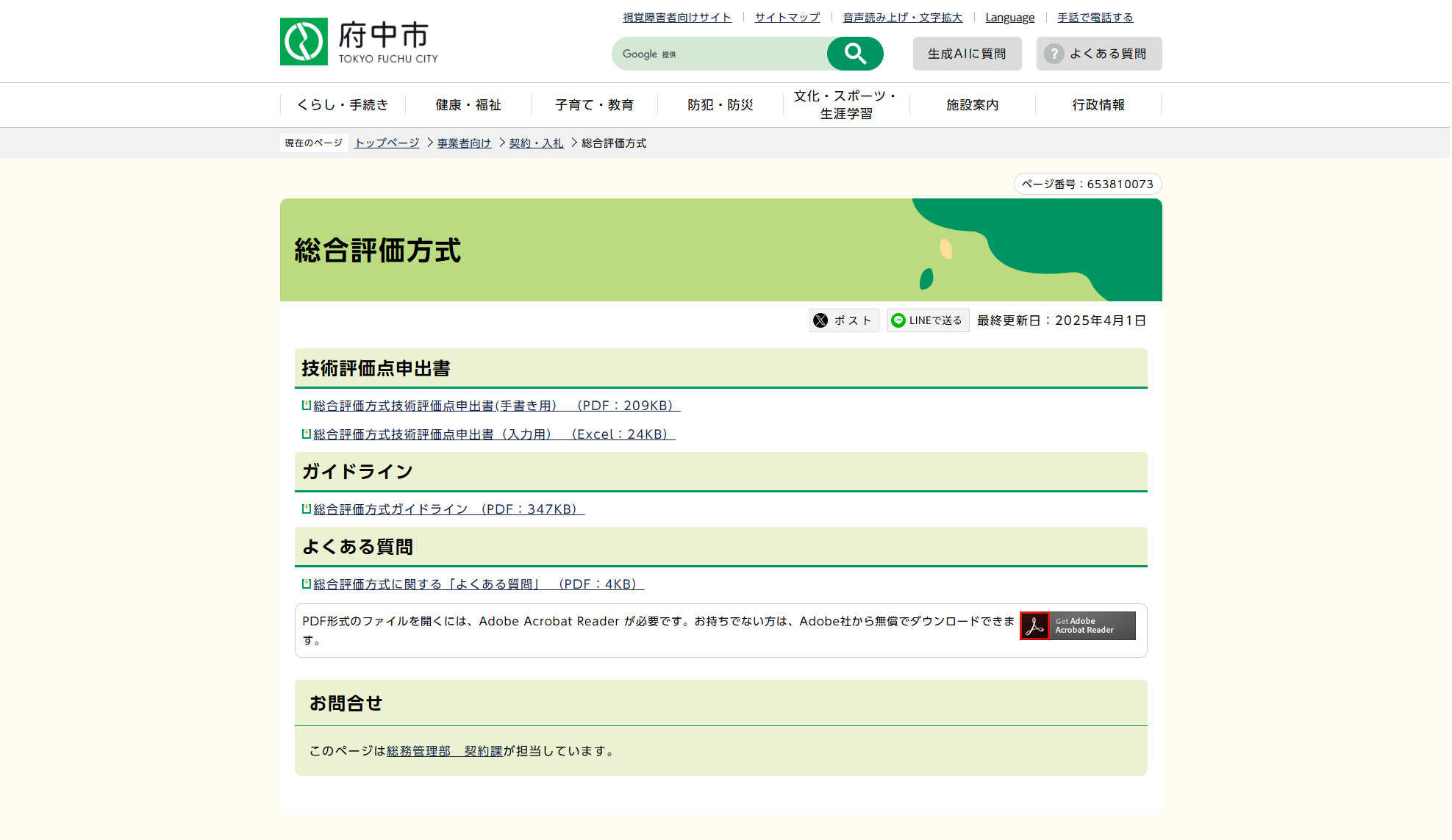
Task: Open 総務管理部 契約課 contact link
Action: click(x=445, y=751)
